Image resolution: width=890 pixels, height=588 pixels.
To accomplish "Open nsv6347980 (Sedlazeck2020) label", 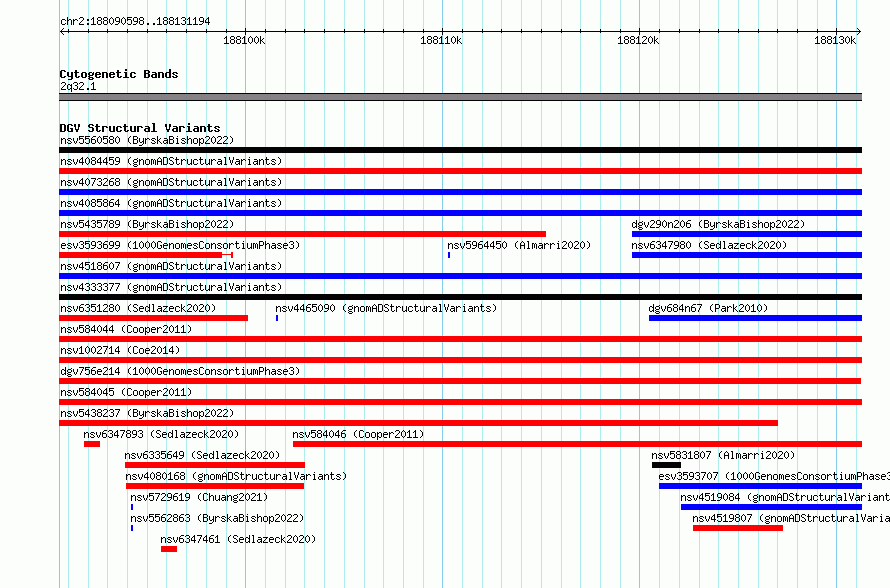I will tap(709, 245).
